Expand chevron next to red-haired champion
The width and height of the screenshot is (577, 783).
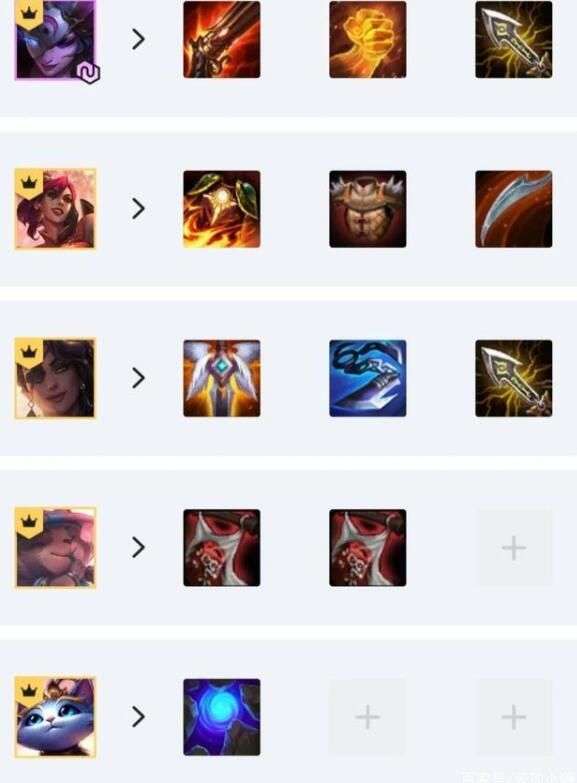pyautogui.click(x=138, y=208)
